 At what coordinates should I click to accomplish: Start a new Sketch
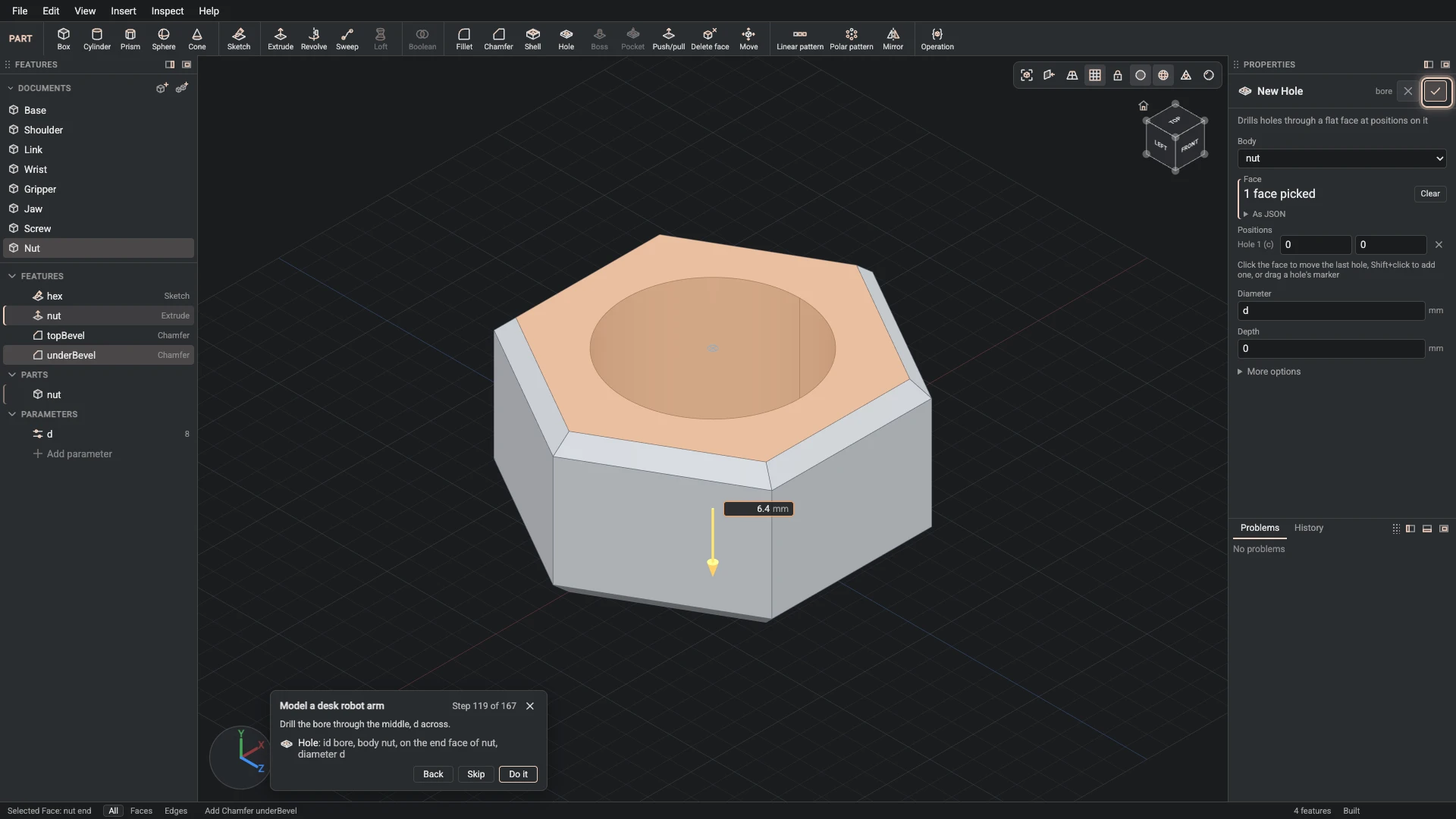click(239, 39)
